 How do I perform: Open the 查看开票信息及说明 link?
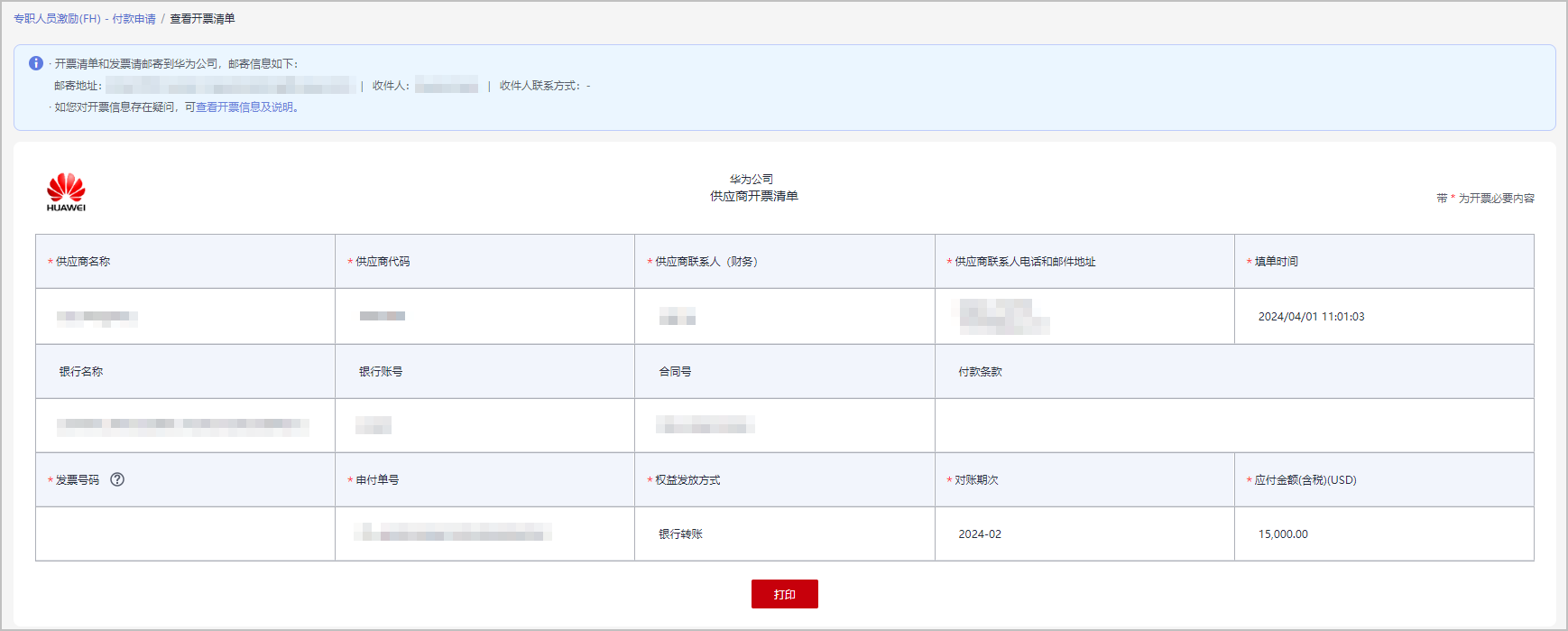(x=245, y=107)
